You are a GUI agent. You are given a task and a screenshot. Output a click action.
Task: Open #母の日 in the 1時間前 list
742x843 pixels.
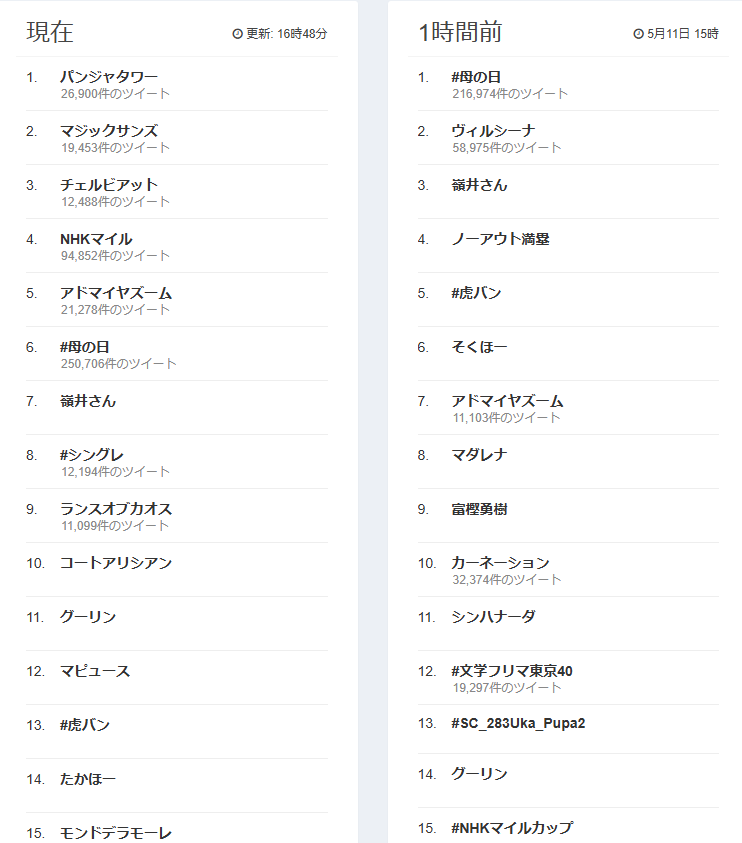476,77
